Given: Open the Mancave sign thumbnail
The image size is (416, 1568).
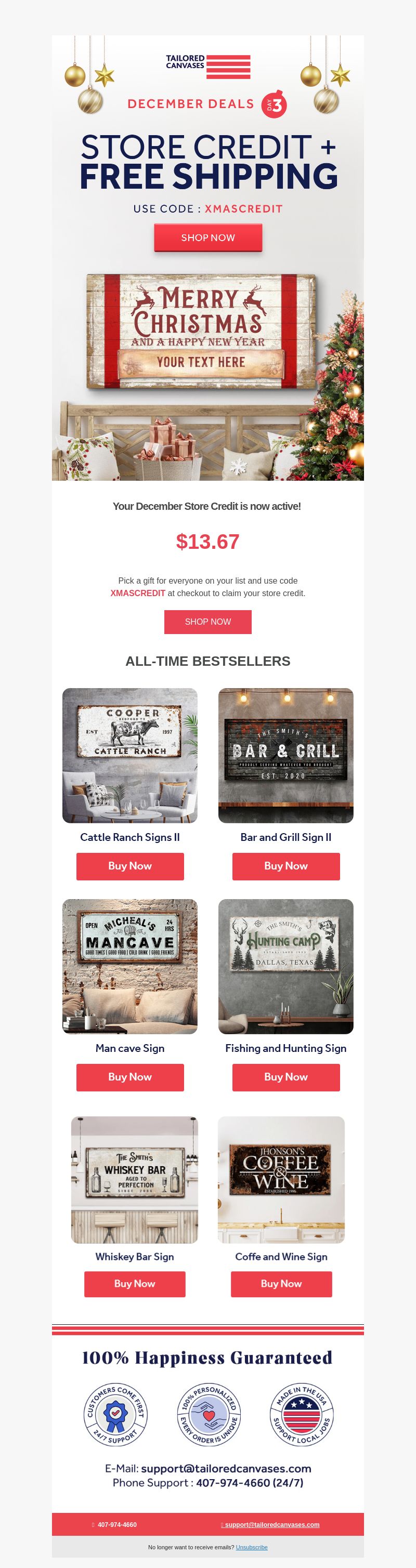Looking at the screenshot, I should 129,966.
